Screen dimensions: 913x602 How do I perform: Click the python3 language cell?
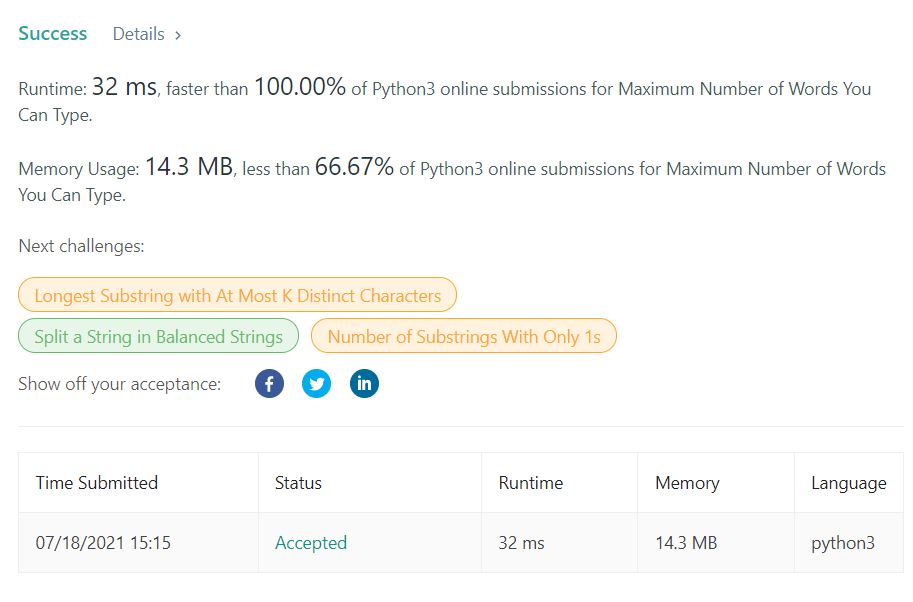click(843, 543)
